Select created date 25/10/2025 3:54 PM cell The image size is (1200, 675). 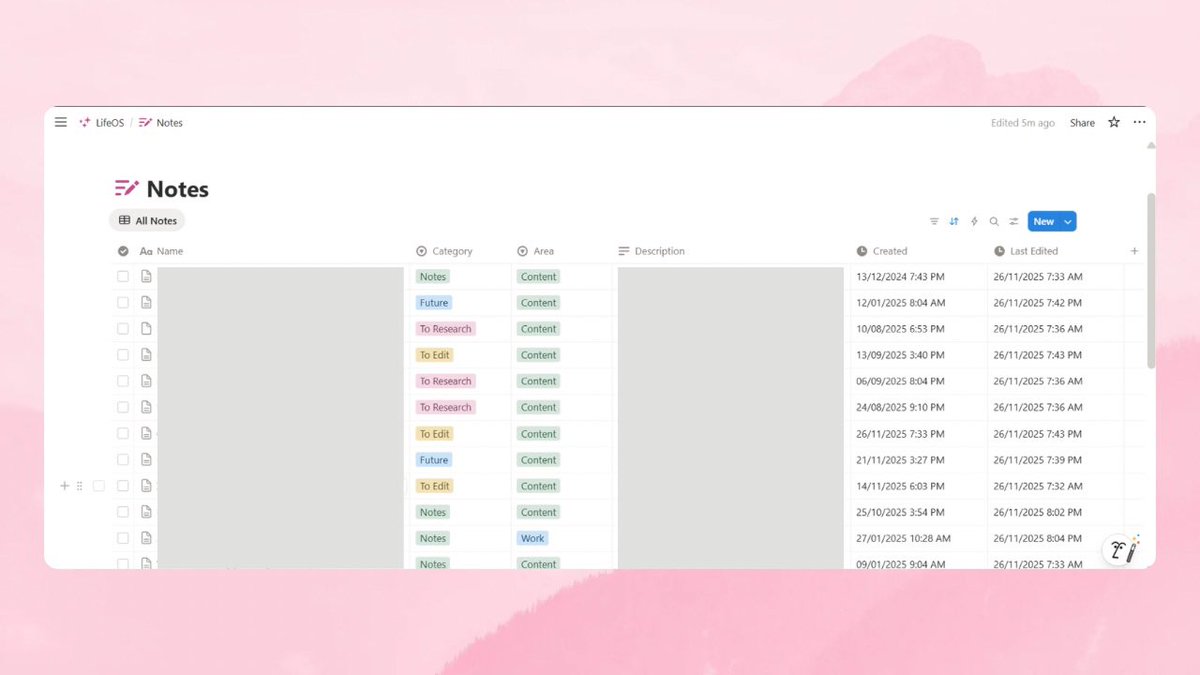pyautogui.click(x=901, y=511)
